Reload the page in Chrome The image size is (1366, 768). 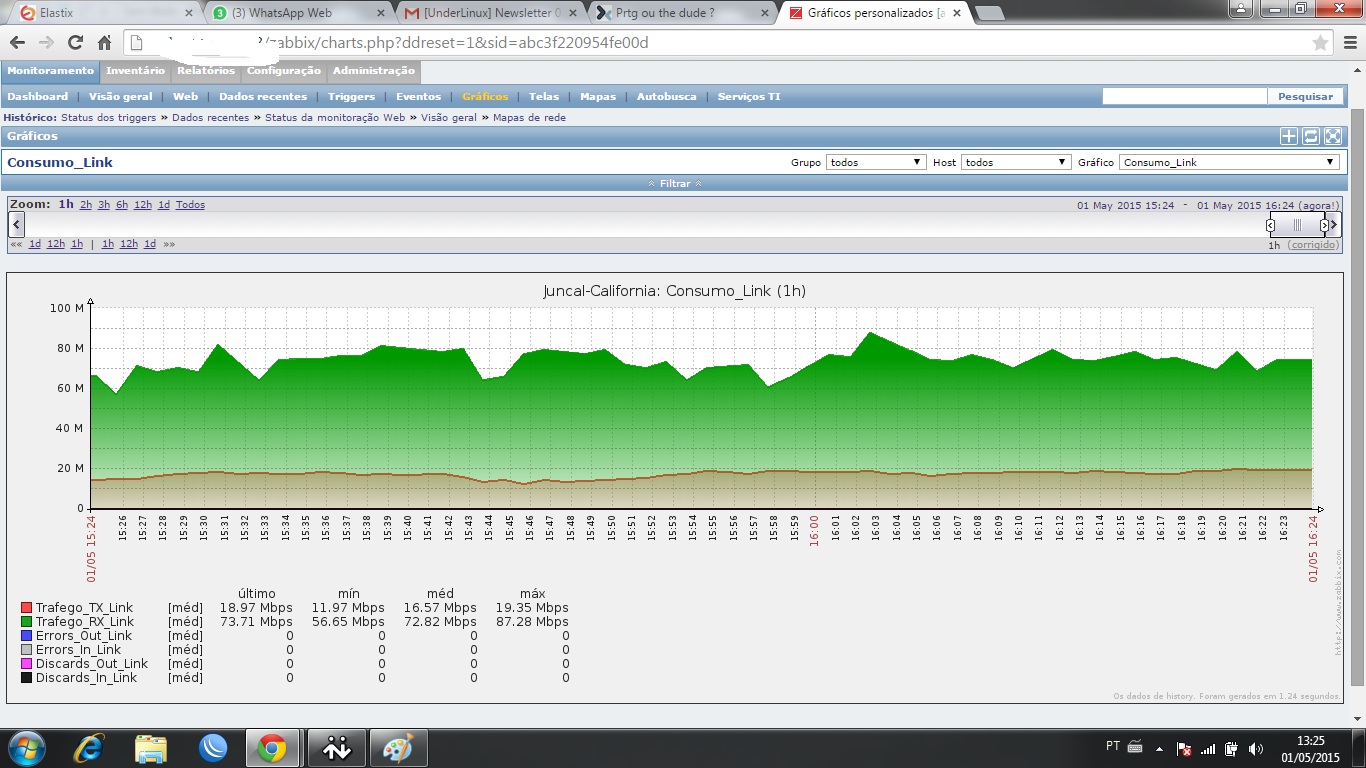(x=75, y=43)
